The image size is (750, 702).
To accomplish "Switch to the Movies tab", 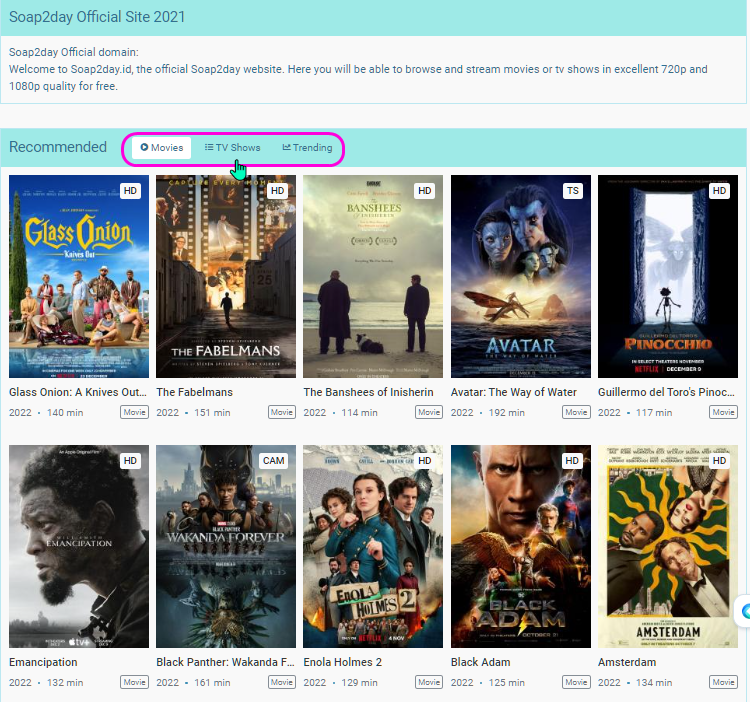I will pyautogui.click(x=162, y=148).
